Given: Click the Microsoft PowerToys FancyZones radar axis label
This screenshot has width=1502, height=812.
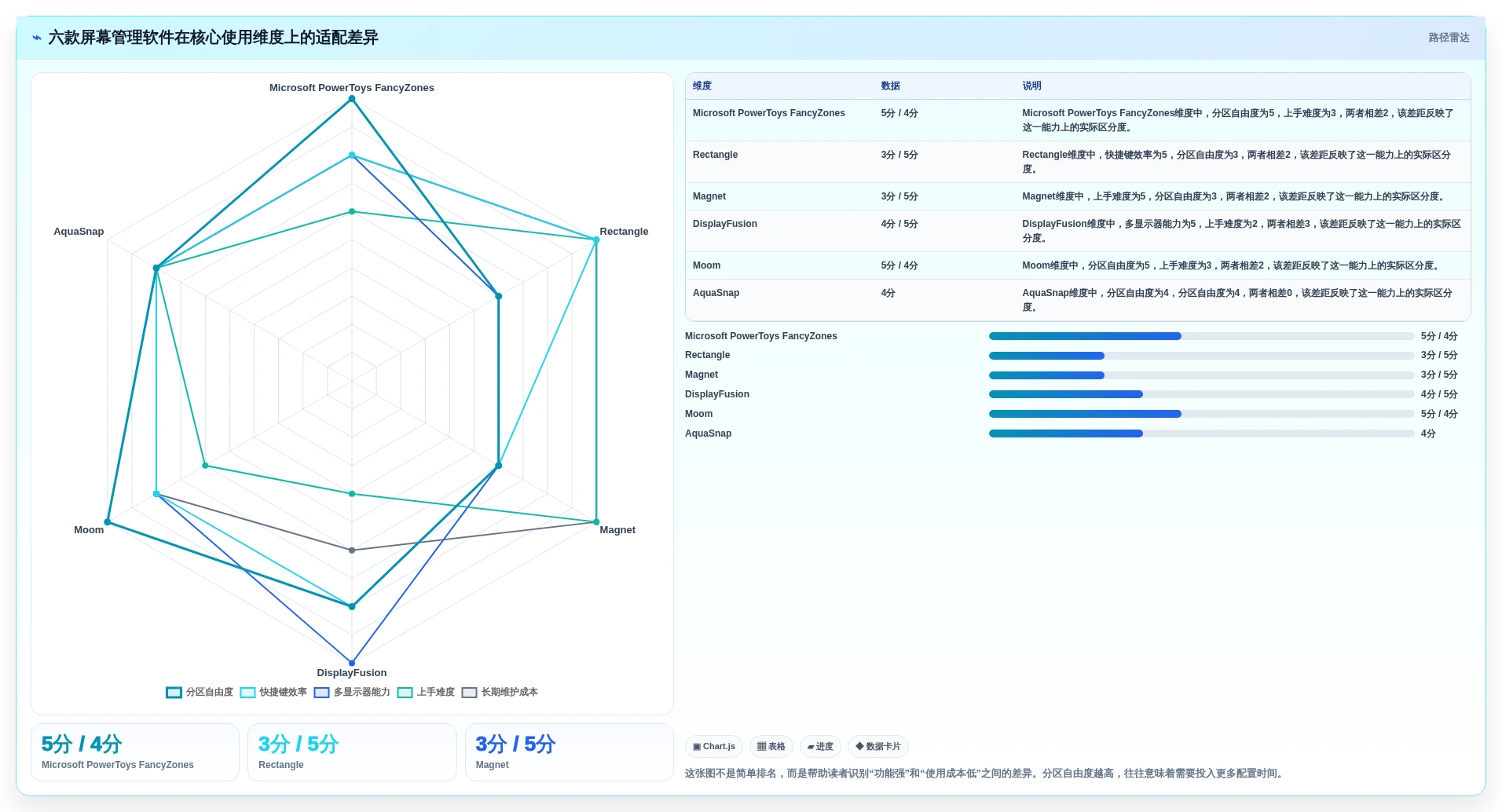Looking at the screenshot, I should (352, 88).
